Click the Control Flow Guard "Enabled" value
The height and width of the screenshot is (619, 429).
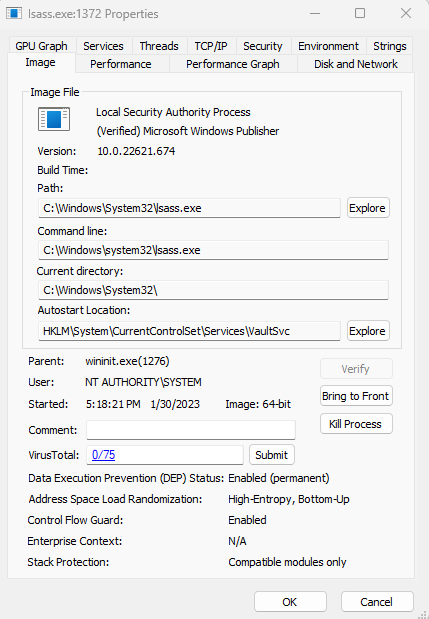pyautogui.click(x=247, y=520)
